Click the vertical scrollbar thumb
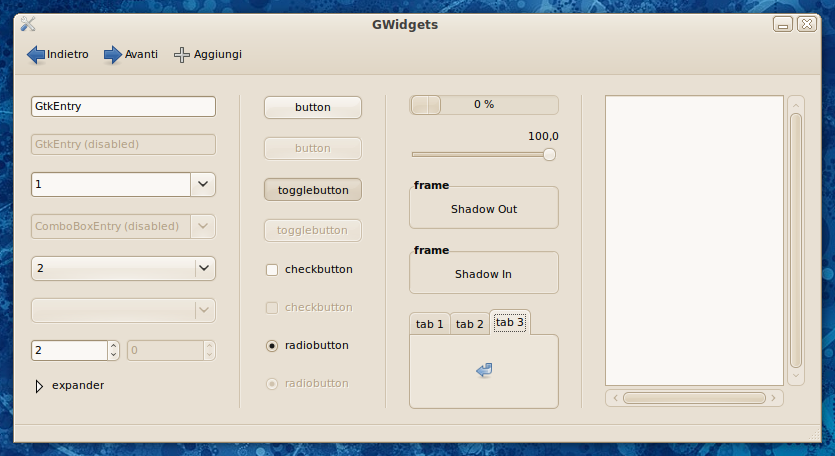 coord(796,240)
